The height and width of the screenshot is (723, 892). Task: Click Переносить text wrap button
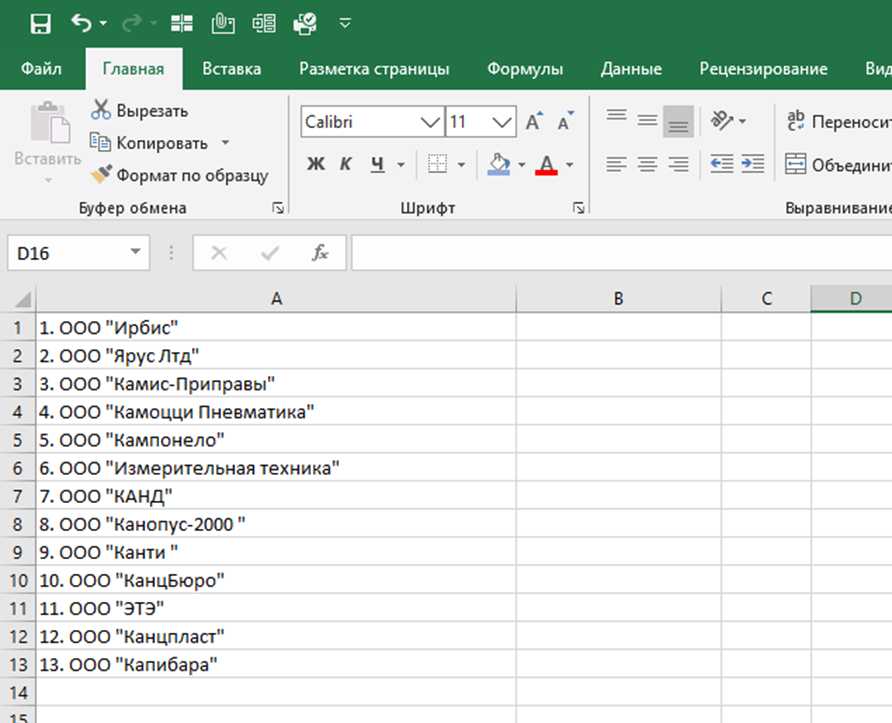click(838, 121)
